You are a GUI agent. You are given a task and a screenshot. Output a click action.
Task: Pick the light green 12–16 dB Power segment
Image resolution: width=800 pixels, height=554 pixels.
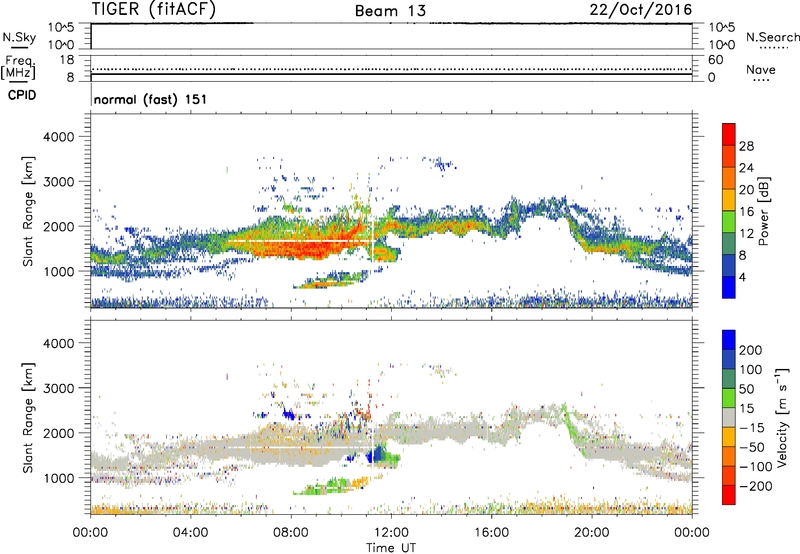[729, 222]
